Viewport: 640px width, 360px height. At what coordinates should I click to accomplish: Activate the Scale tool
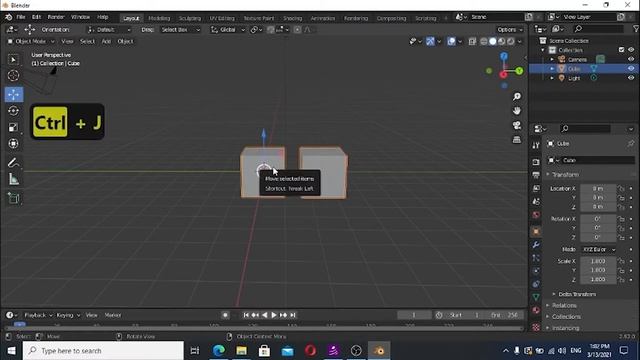[13, 127]
